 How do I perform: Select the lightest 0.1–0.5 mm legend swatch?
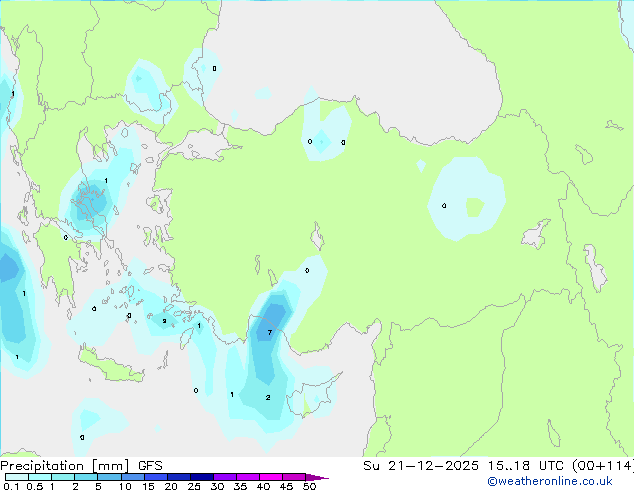[17, 477]
